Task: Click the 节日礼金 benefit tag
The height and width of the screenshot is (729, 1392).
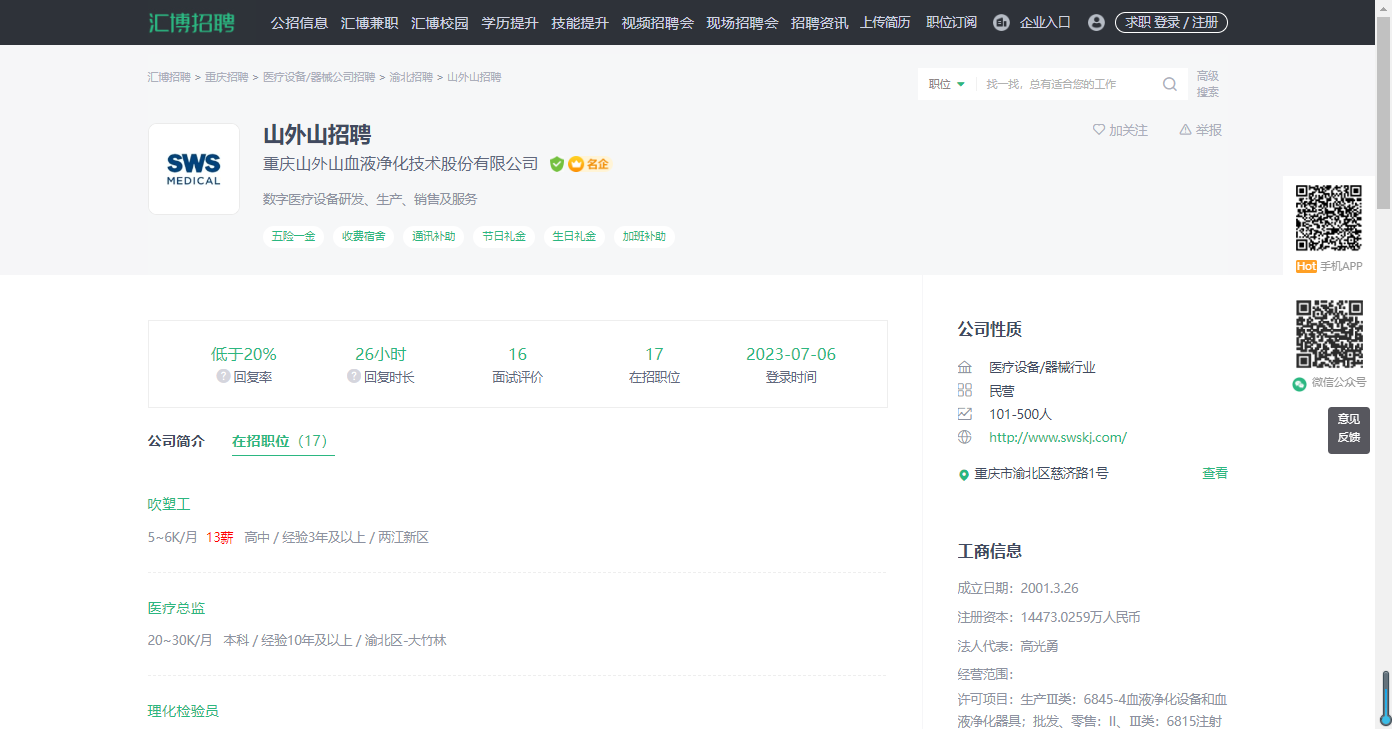Action: coord(504,237)
